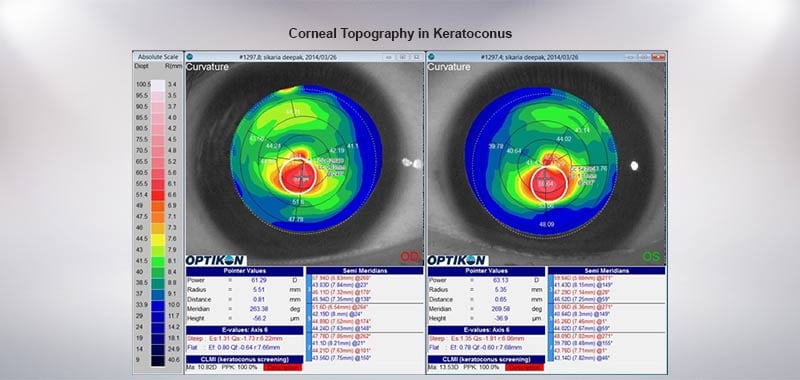Click CLMI keratoconus screening header, OD window
Screen dimensions: 800x380
pyautogui.click(x=245, y=360)
